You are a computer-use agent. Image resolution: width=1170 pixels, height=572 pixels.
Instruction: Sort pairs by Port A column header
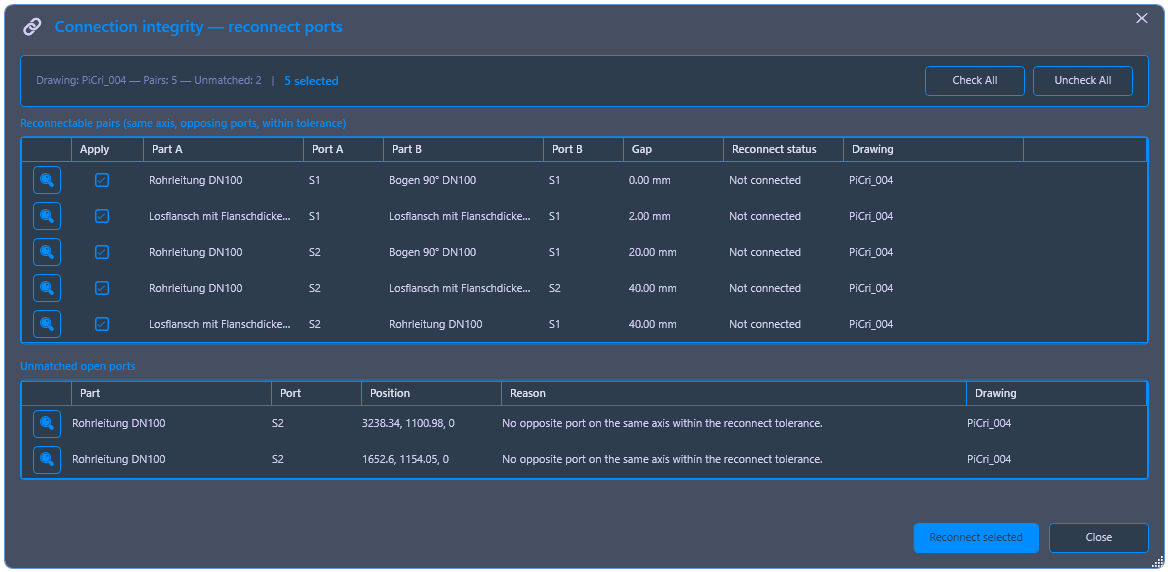click(343, 149)
